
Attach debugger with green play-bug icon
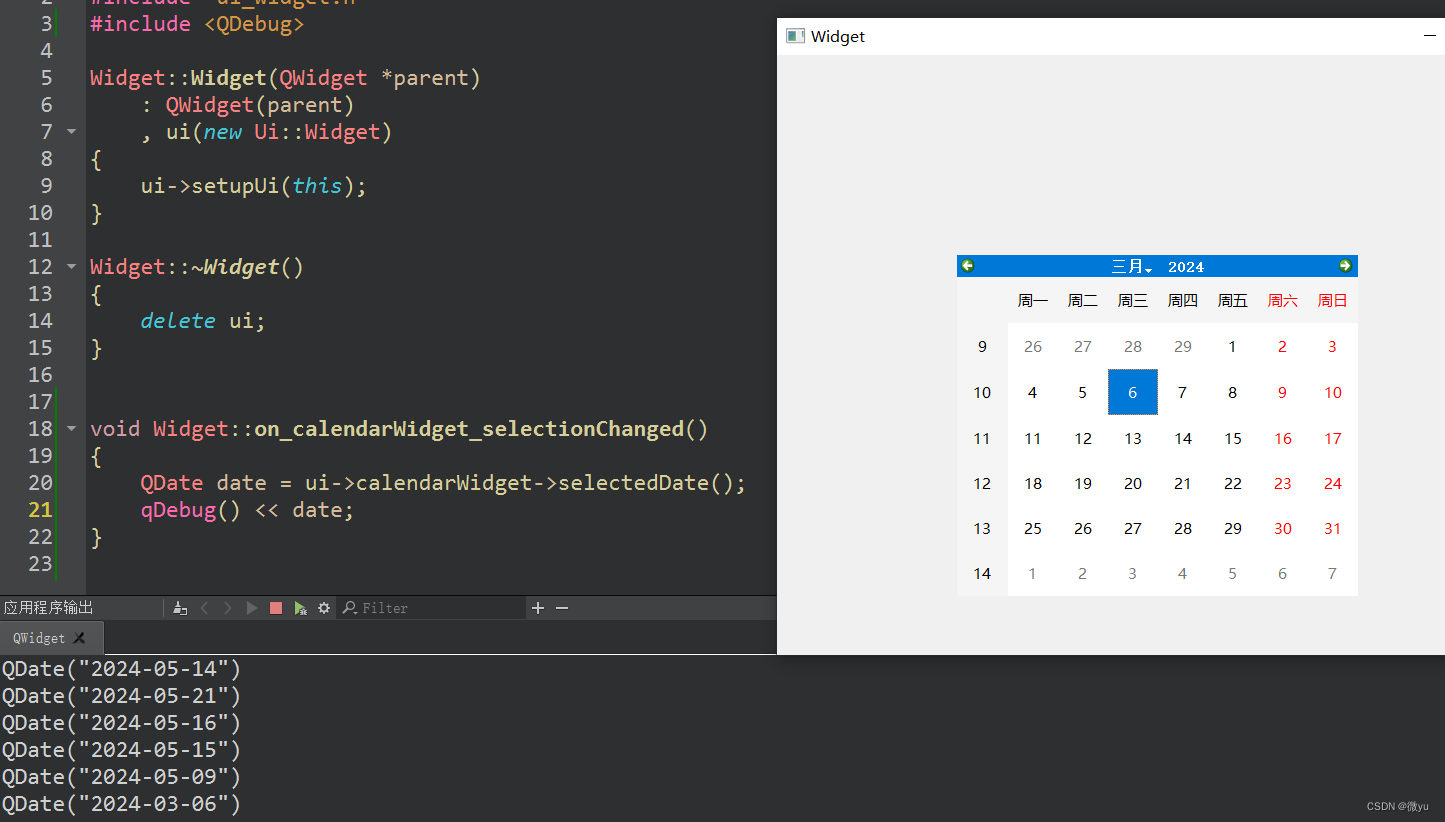300,608
